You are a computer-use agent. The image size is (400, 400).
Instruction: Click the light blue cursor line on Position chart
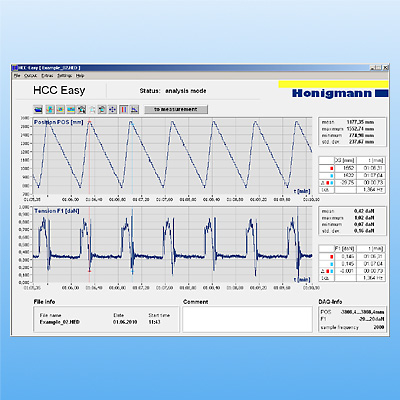point(132,157)
